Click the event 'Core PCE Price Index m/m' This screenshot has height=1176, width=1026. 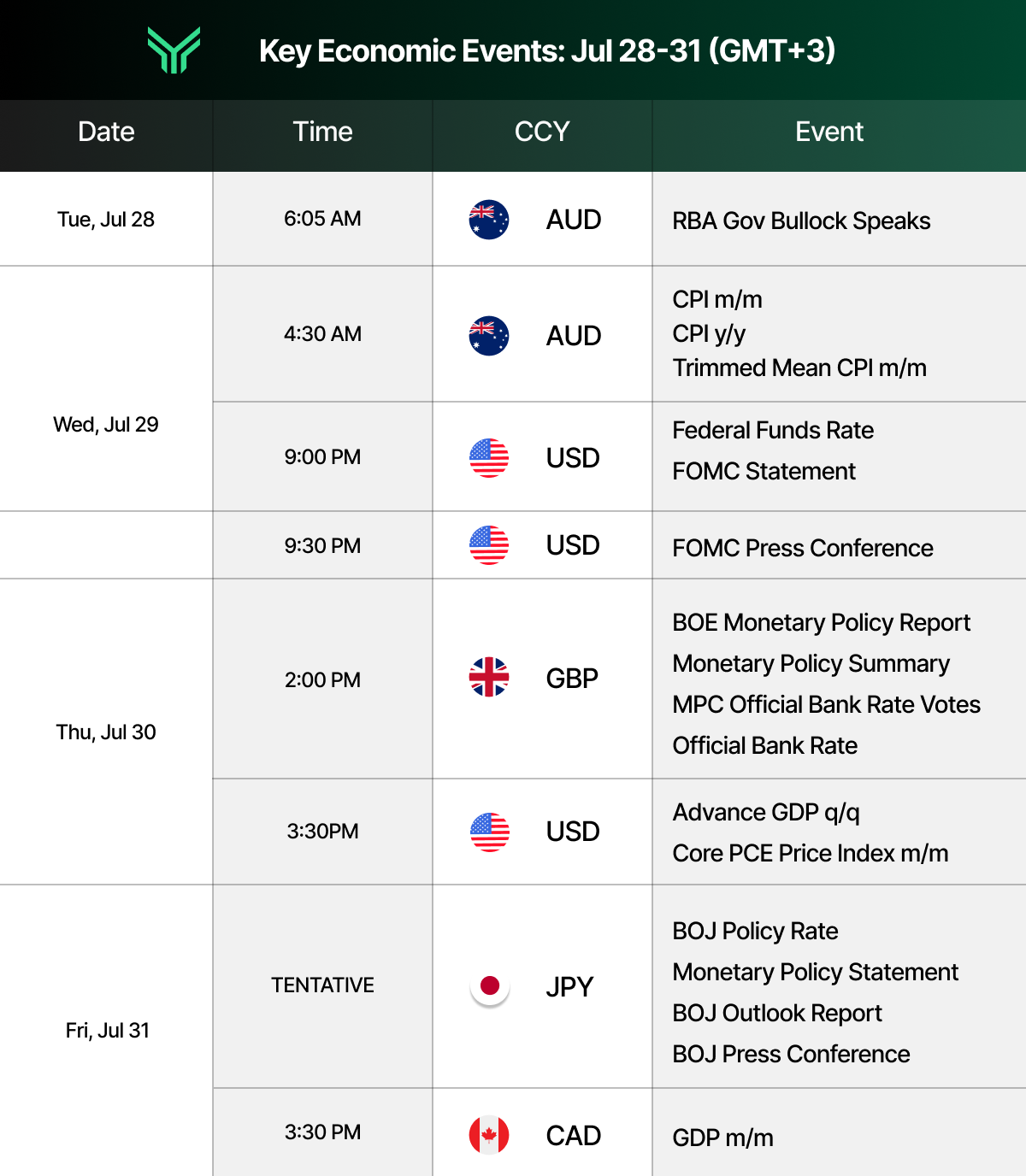click(x=811, y=853)
